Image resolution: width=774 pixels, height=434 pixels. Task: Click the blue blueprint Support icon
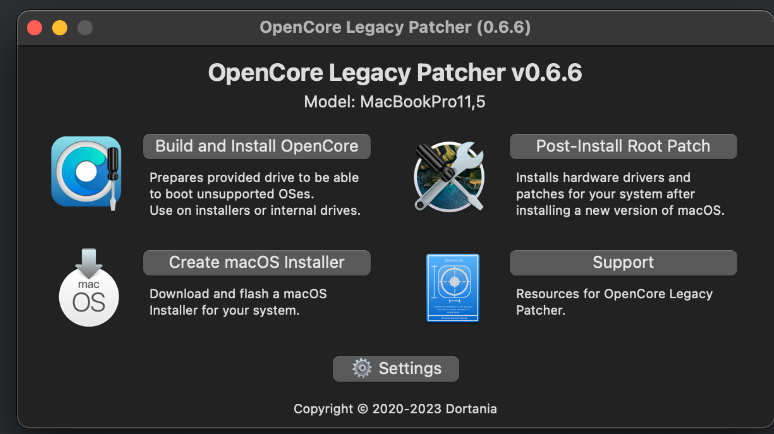pos(452,287)
